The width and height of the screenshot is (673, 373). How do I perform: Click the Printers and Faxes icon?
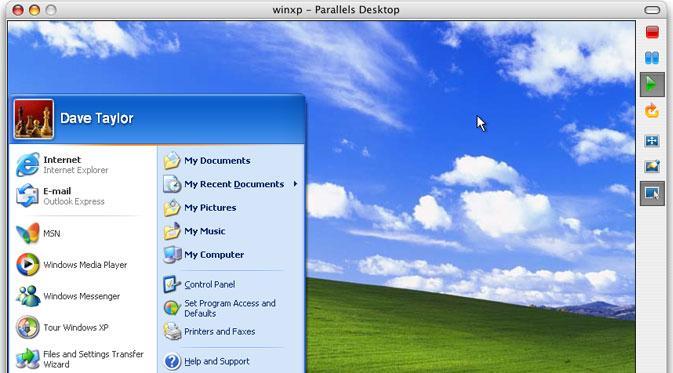pos(172,331)
